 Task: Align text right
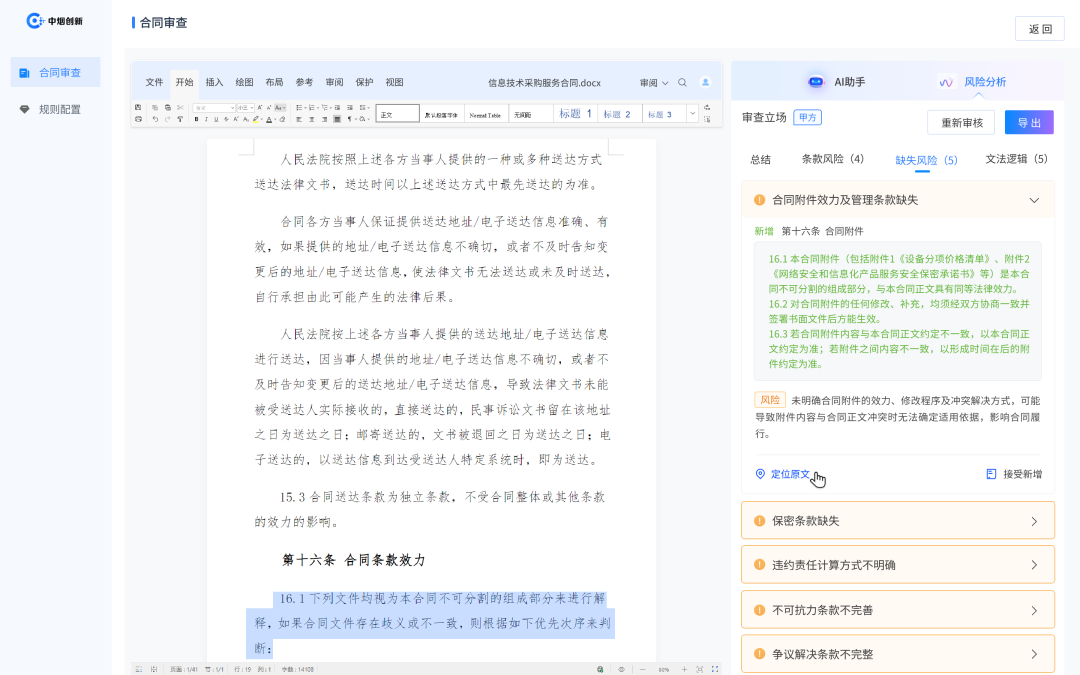point(324,119)
